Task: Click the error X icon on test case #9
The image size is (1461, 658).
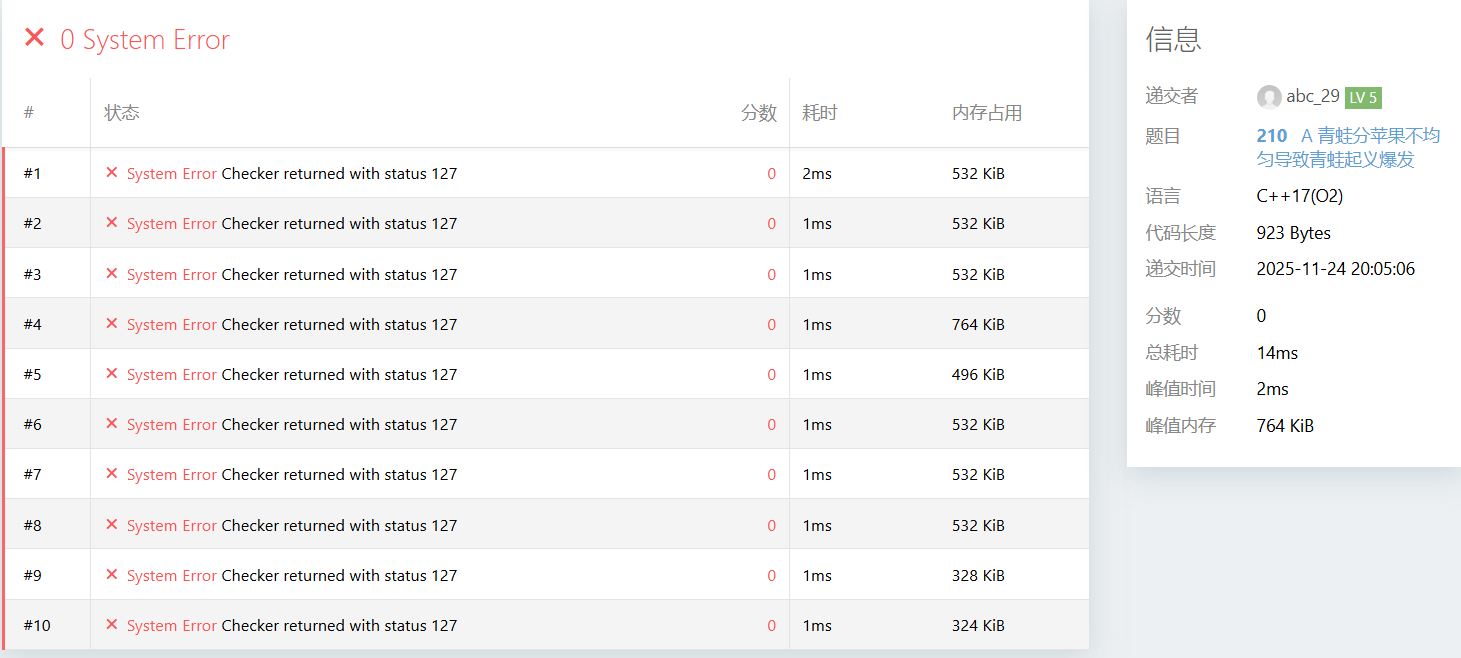Action: pos(112,574)
